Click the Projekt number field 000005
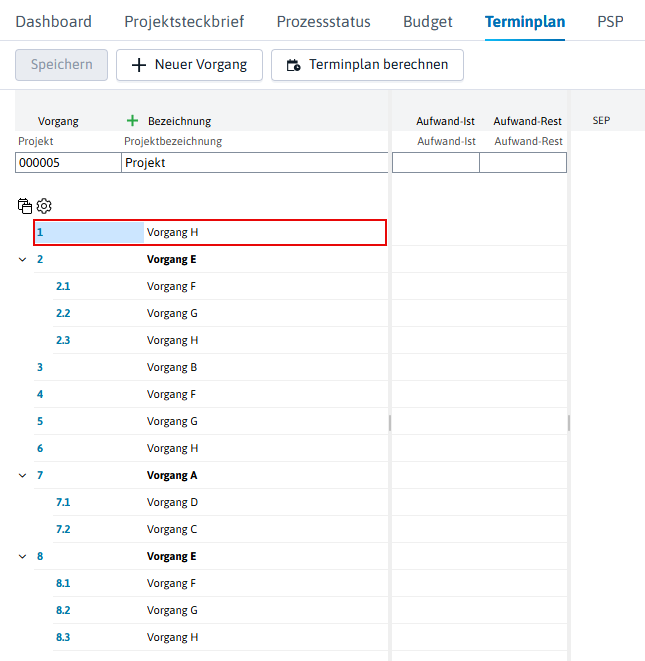Image resolution: width=645 pixels, height=661 pixels. pos(68,163)
